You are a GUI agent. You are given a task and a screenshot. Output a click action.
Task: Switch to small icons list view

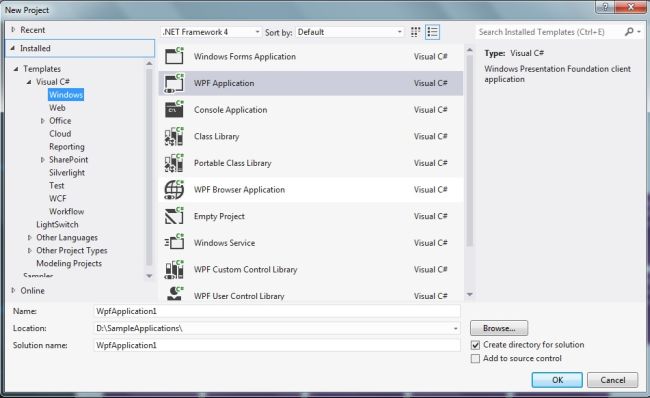pyautogui.click(x=432, y=32)
